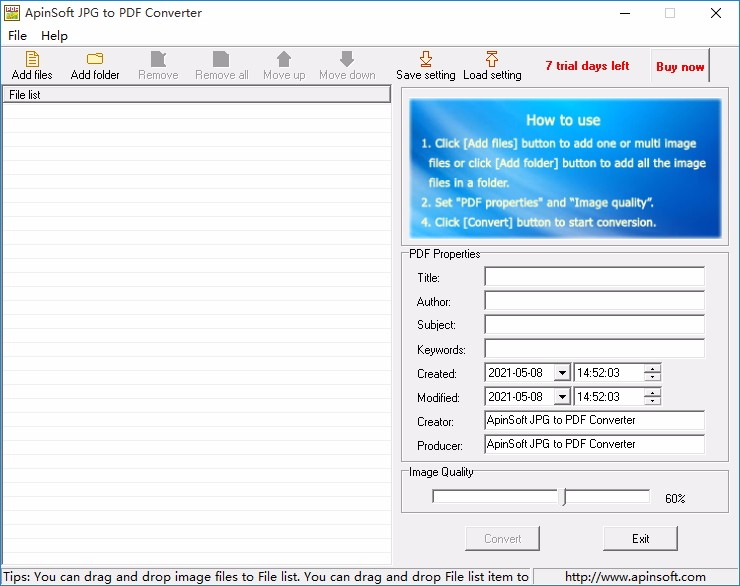Click the Add files toolbar icon
Screen dimensions: 740x586
point(32,59)
